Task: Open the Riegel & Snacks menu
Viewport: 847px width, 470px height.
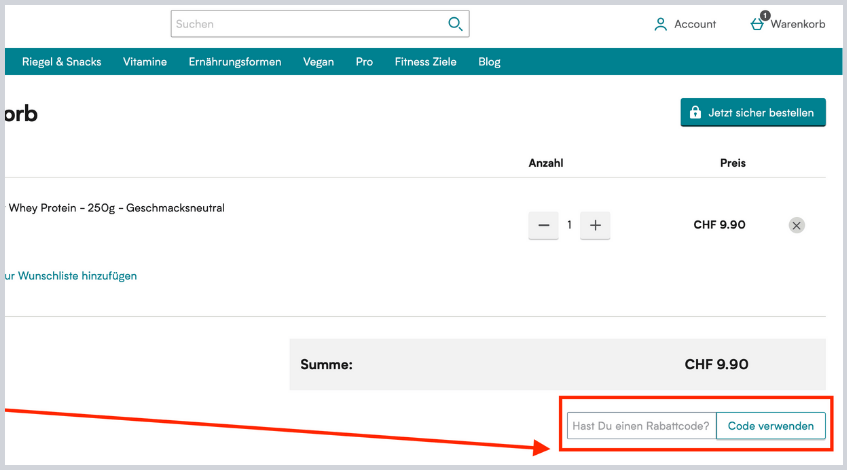Action: pos(62,62)
